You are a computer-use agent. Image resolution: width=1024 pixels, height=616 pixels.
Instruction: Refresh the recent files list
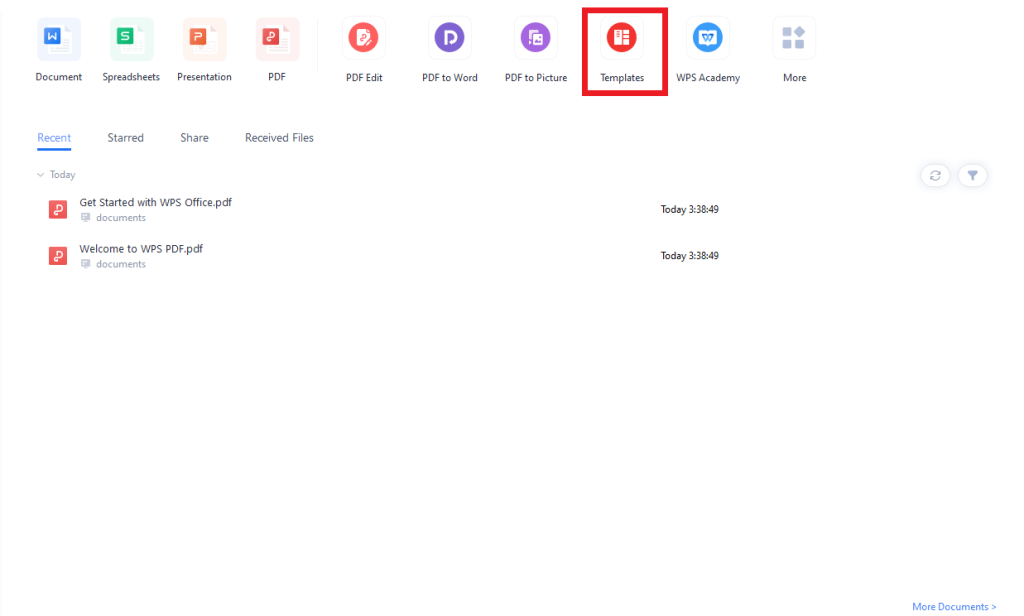(x=935, y=175)
